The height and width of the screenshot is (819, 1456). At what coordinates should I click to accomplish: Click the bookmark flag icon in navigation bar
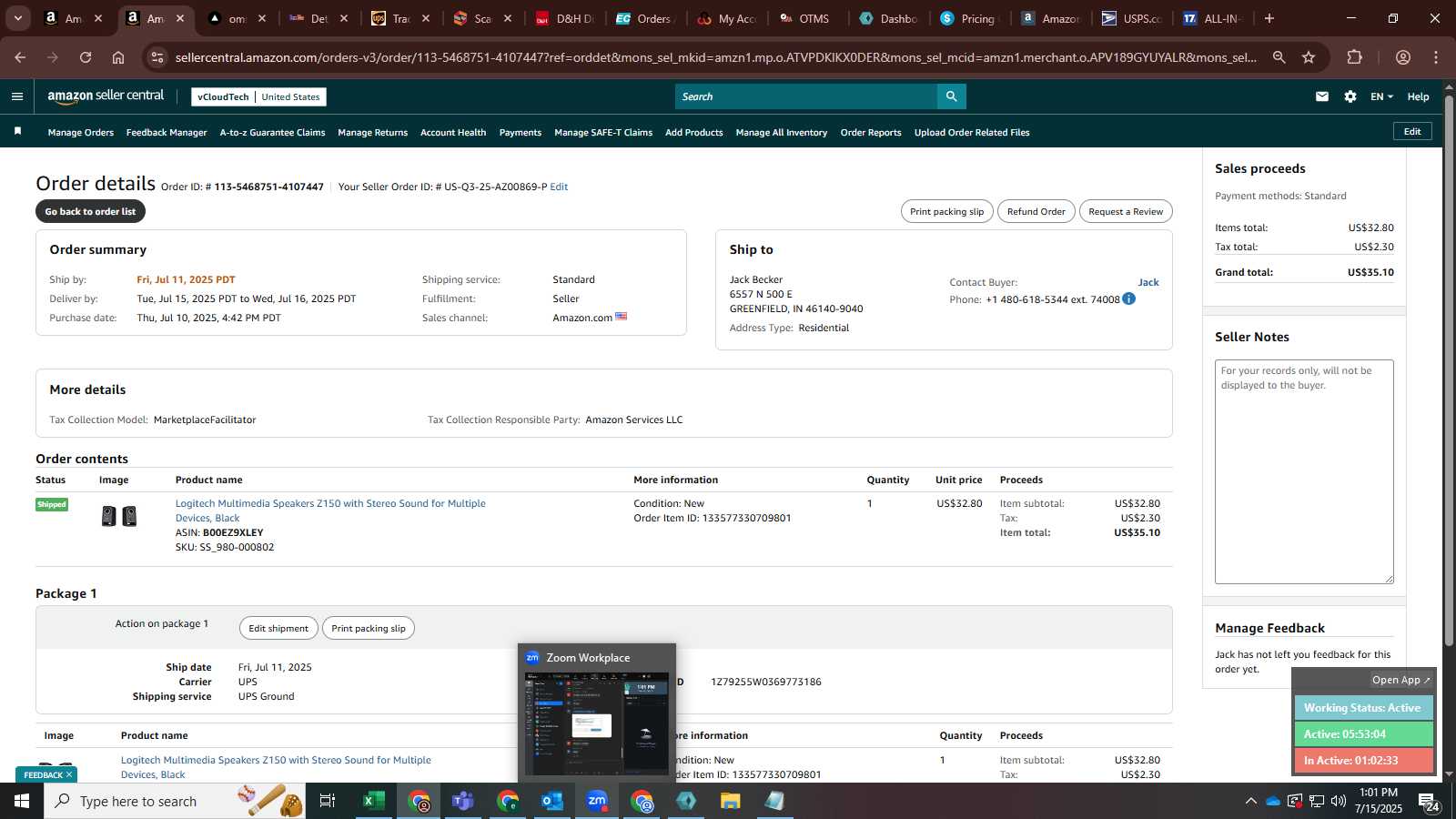click(x=17, y=132)
